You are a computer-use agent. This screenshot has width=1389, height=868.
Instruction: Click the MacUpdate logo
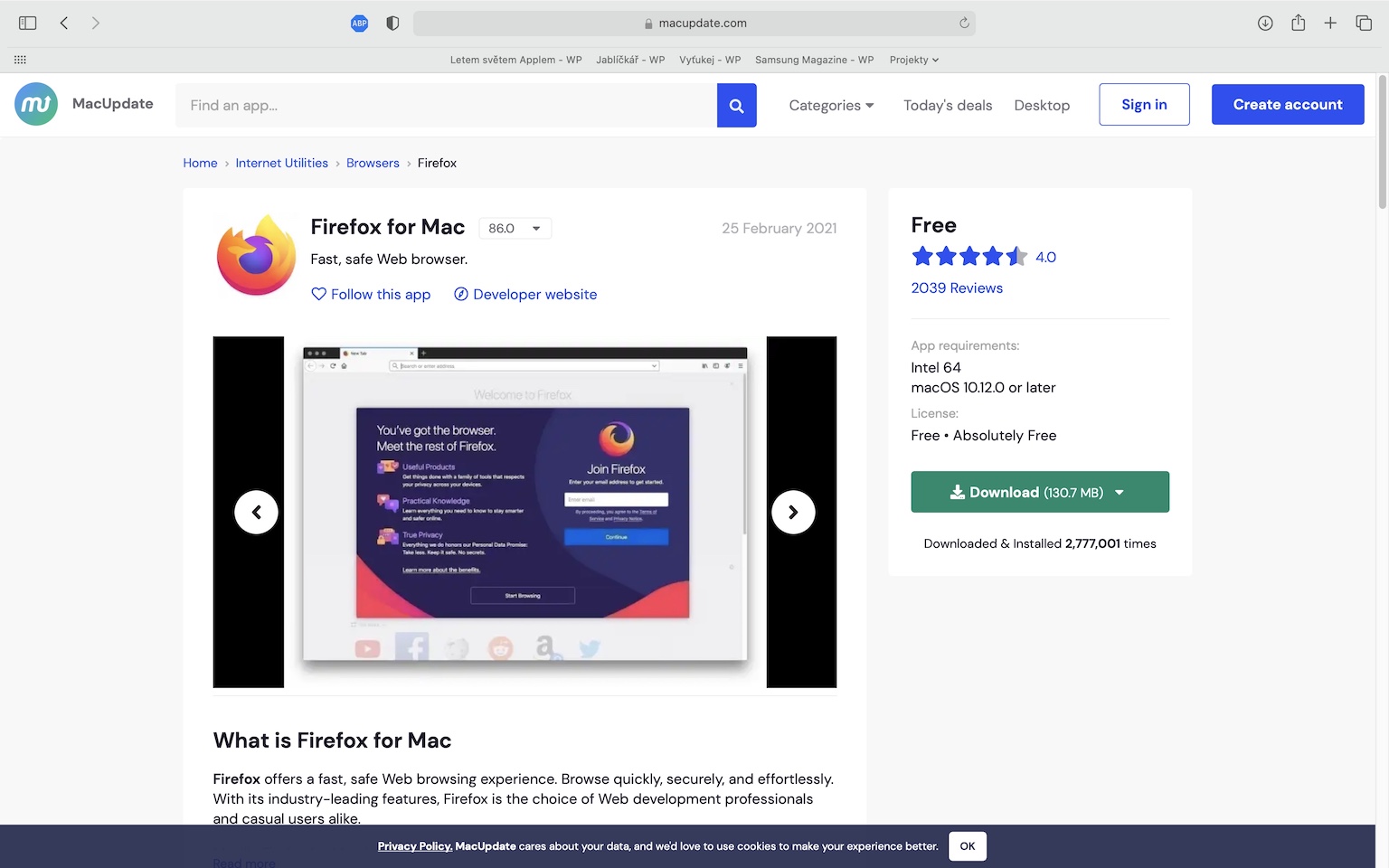36,104
